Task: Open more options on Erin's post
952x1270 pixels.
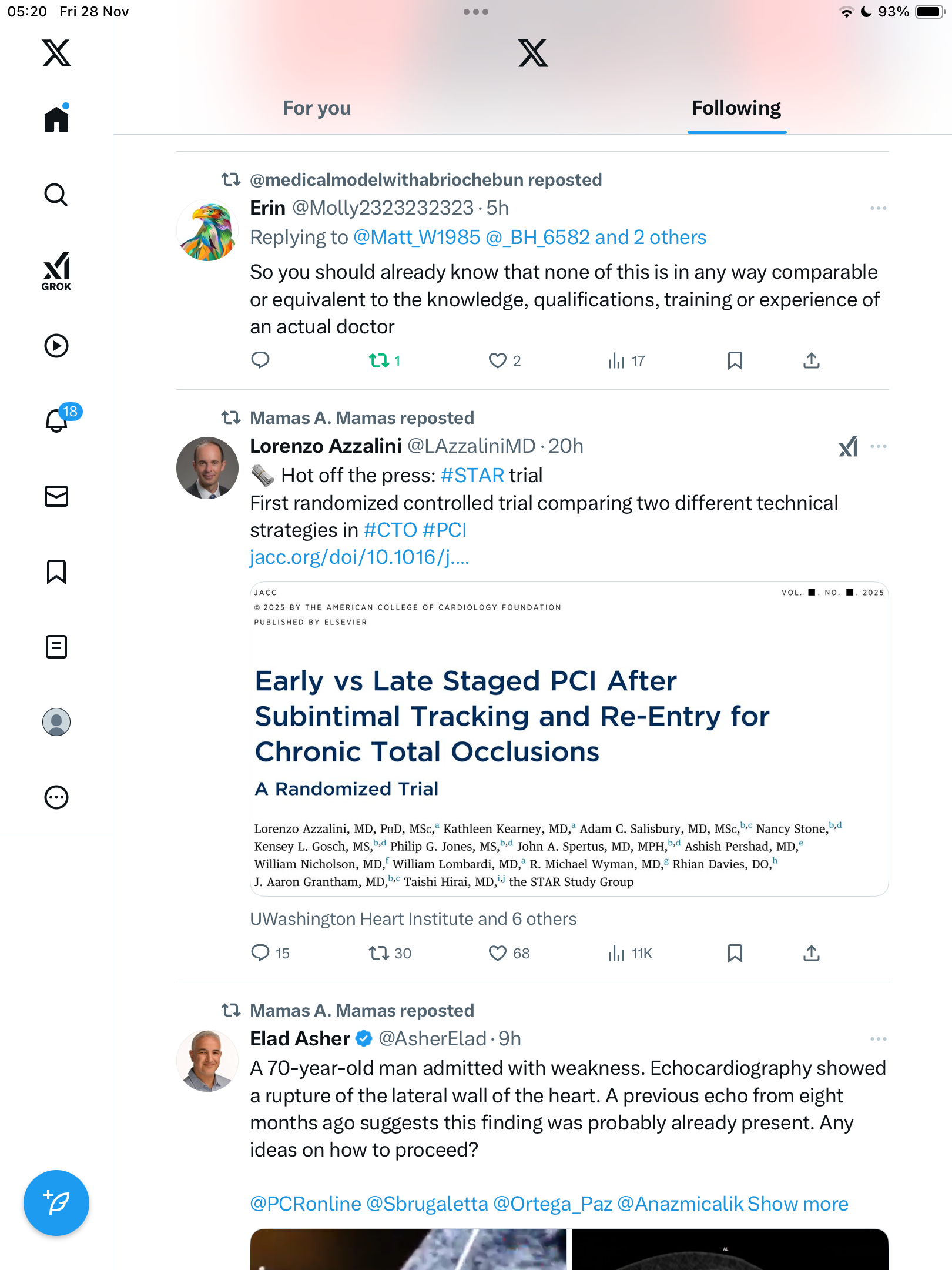Action: pos(878,208)
